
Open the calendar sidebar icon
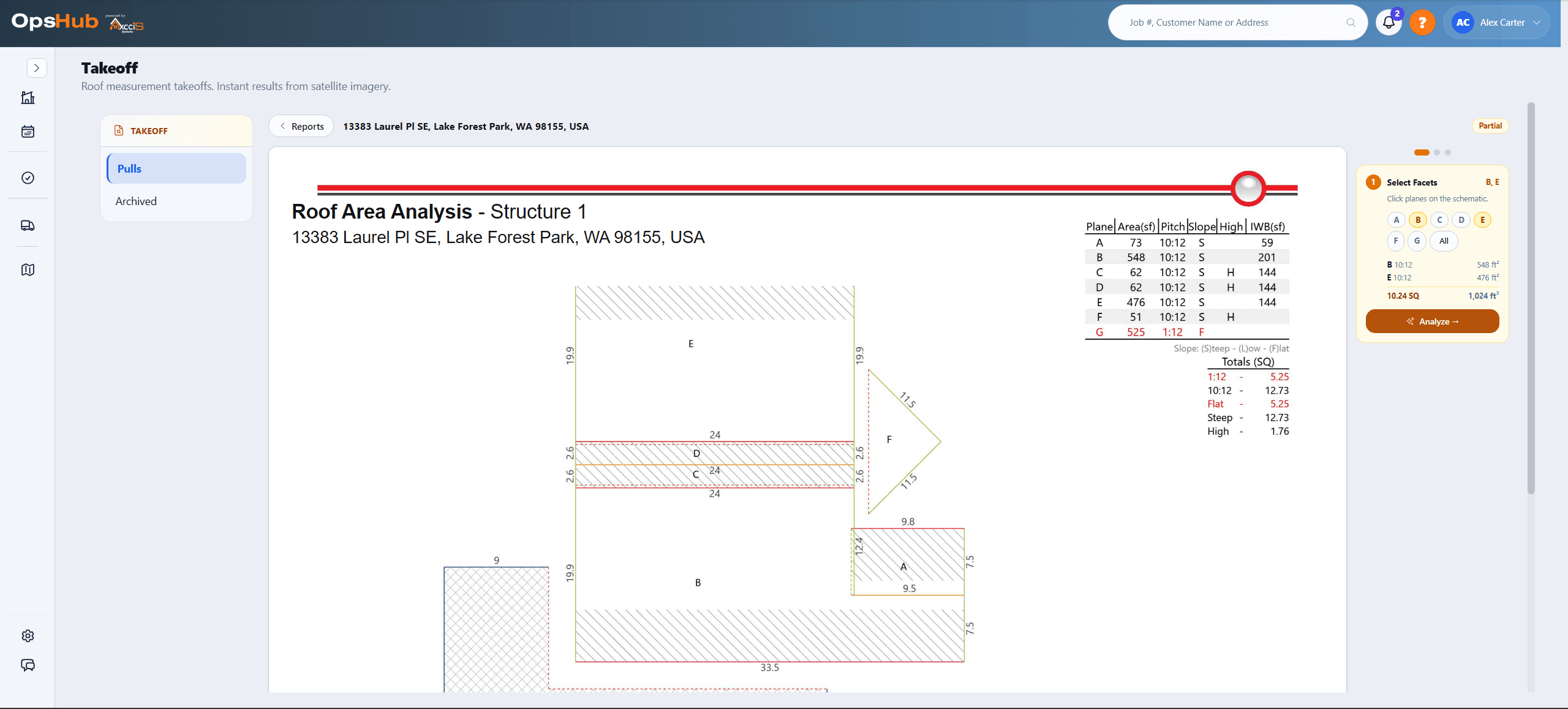[x=28, y=131]
